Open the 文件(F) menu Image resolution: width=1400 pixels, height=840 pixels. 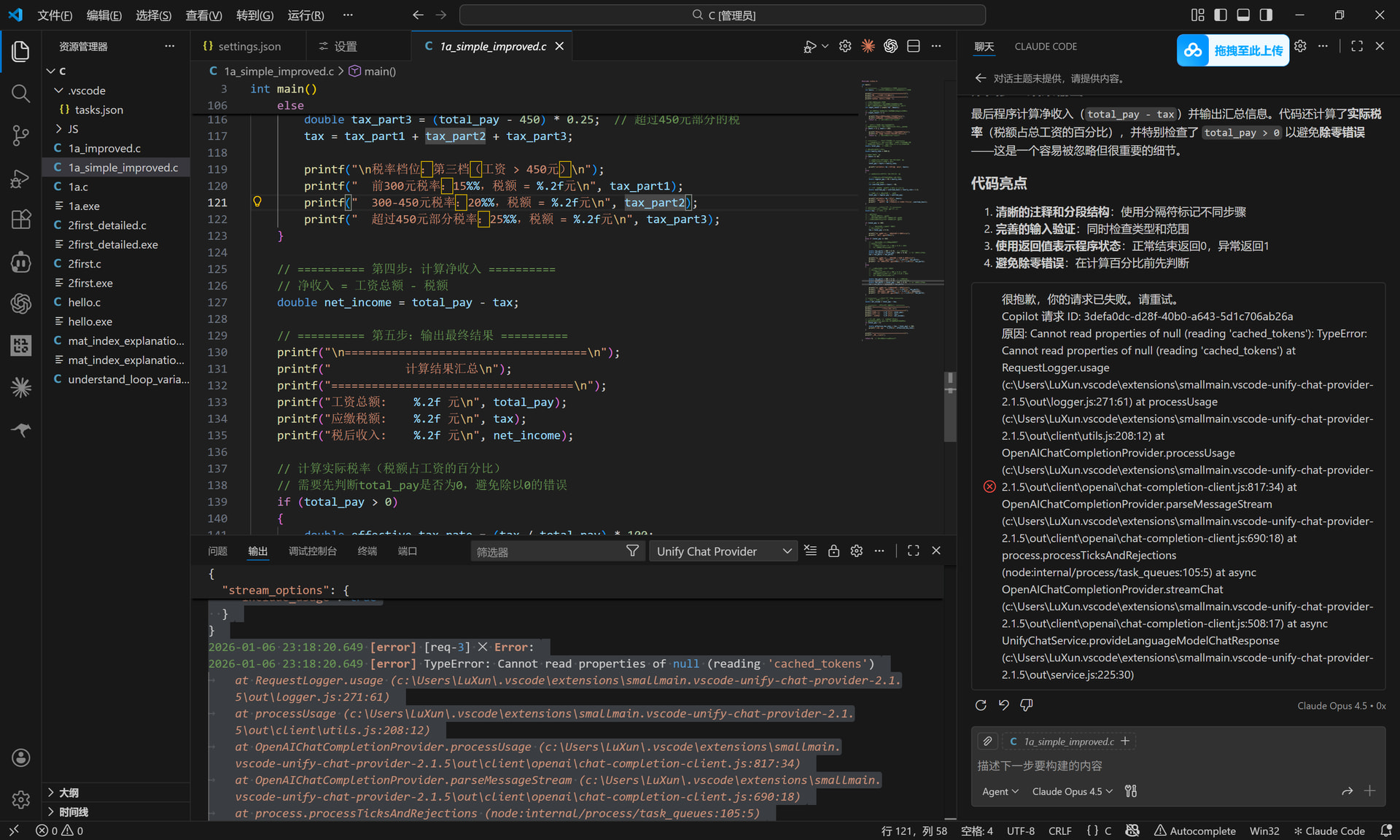(x=55, y=15)
